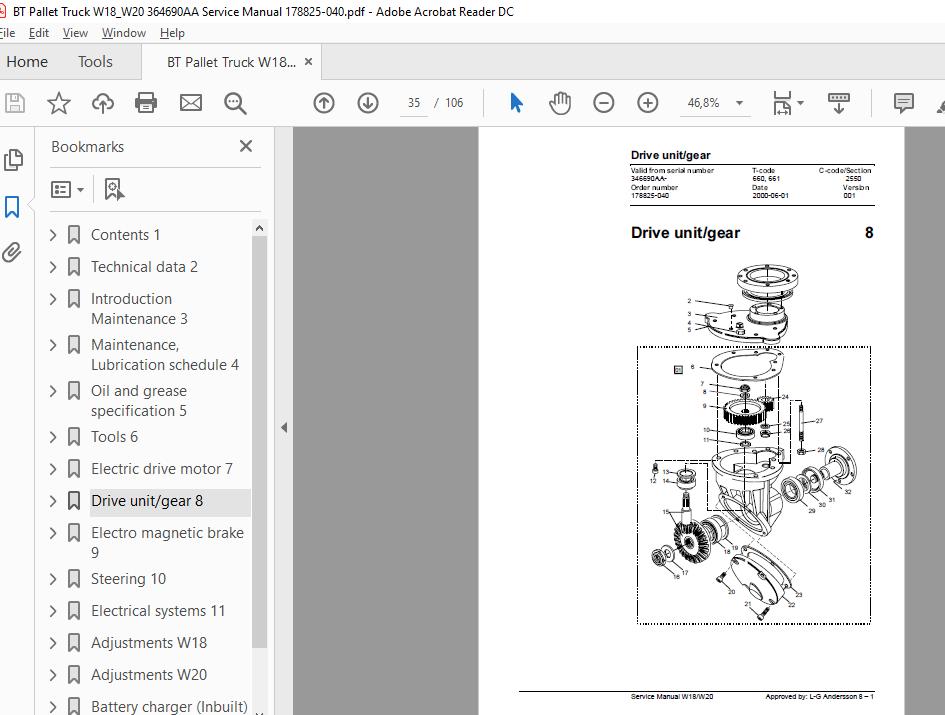Screen dimensions: 945x715
Task: Expand Electrical systems 11 bookmark
Action: pyautogui.click(x=53, y=611)
